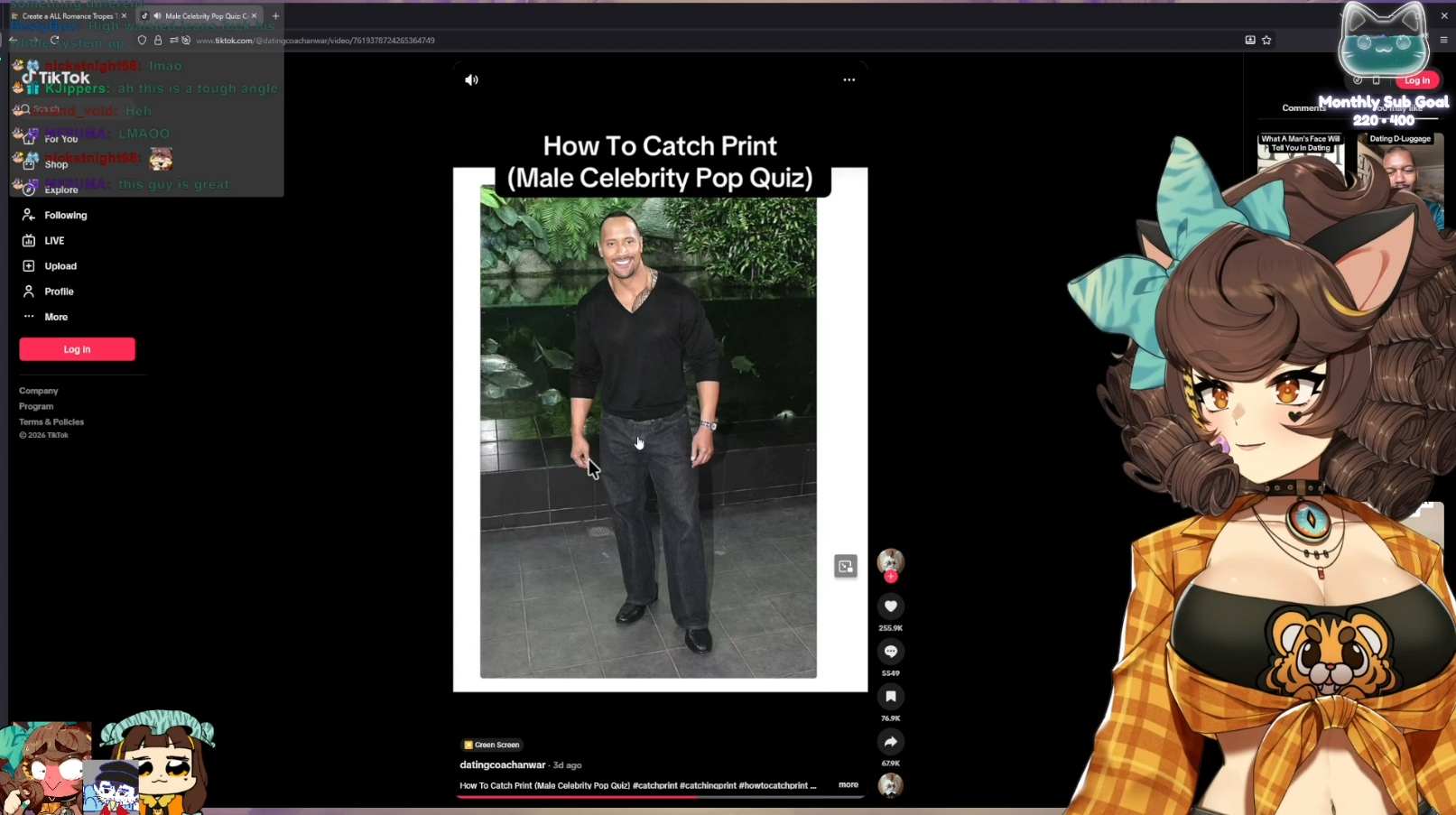Open the #howtocatchprint hashtag
The width and height of the screenshot is (1456, 815).
coord(774,785)
